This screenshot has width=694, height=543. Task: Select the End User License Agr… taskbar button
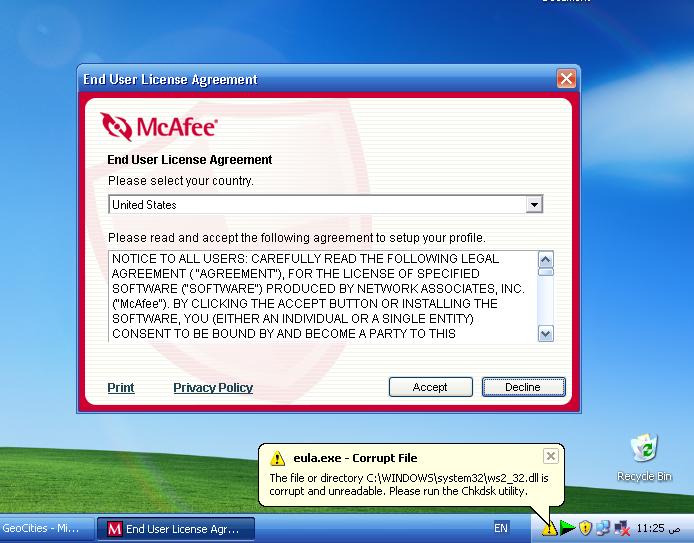176,529
